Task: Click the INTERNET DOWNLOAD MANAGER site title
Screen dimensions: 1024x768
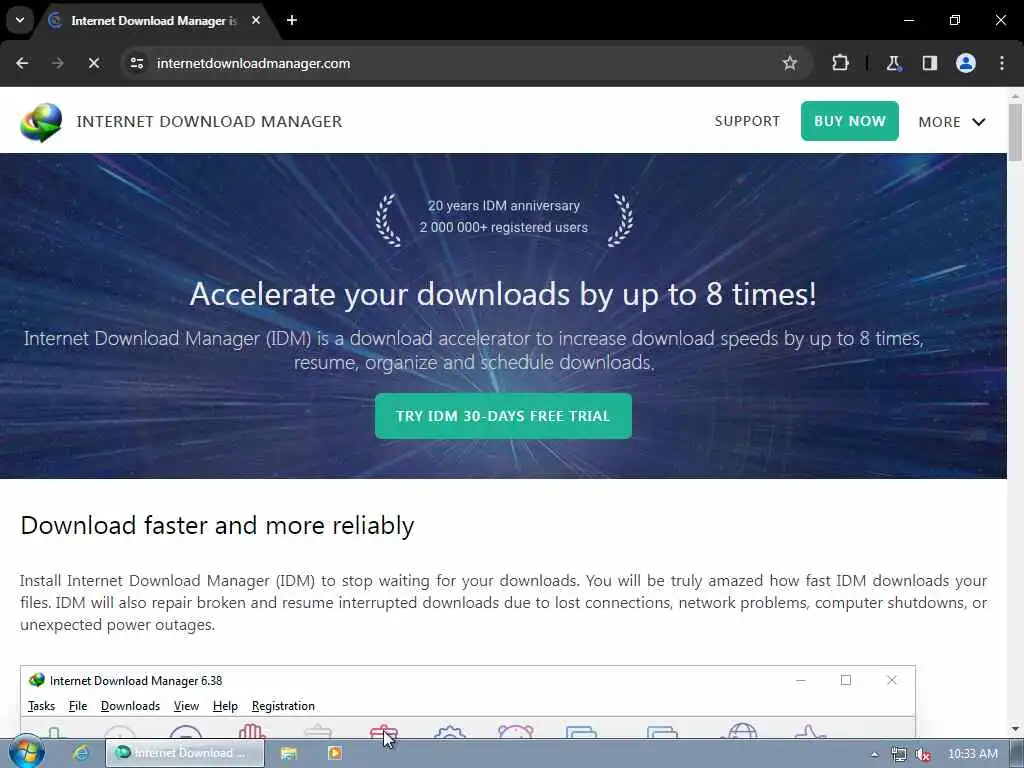Action: [x=209, y=121]
